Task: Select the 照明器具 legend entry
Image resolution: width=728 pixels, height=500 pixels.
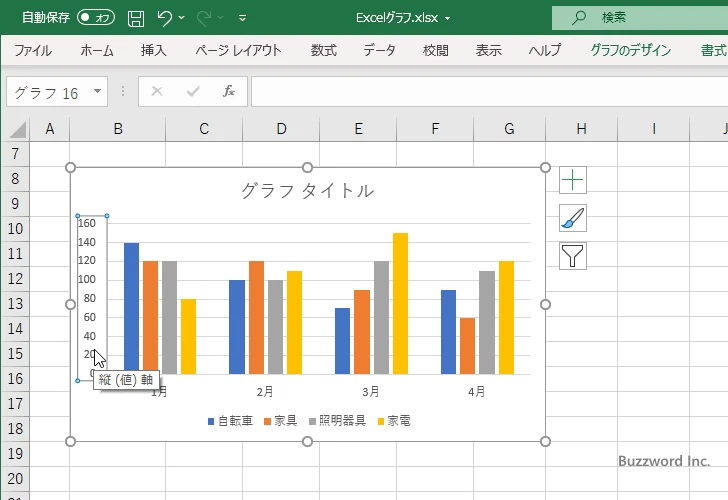Action: 337,421
